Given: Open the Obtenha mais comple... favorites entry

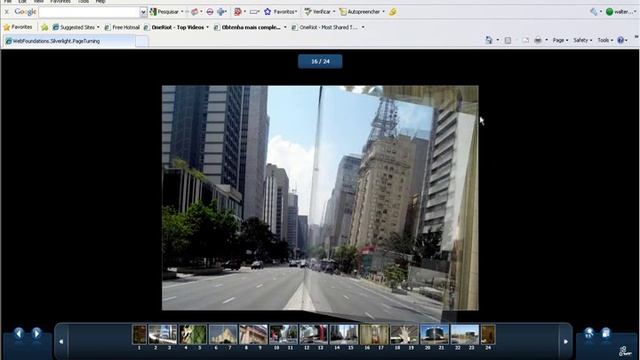Looking at the screenshot, I should click(247, 27).
